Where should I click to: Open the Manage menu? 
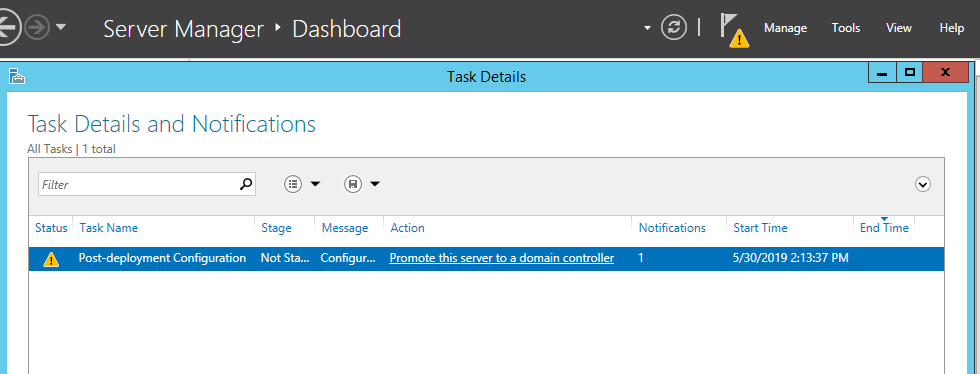click(x=786, y=28)
